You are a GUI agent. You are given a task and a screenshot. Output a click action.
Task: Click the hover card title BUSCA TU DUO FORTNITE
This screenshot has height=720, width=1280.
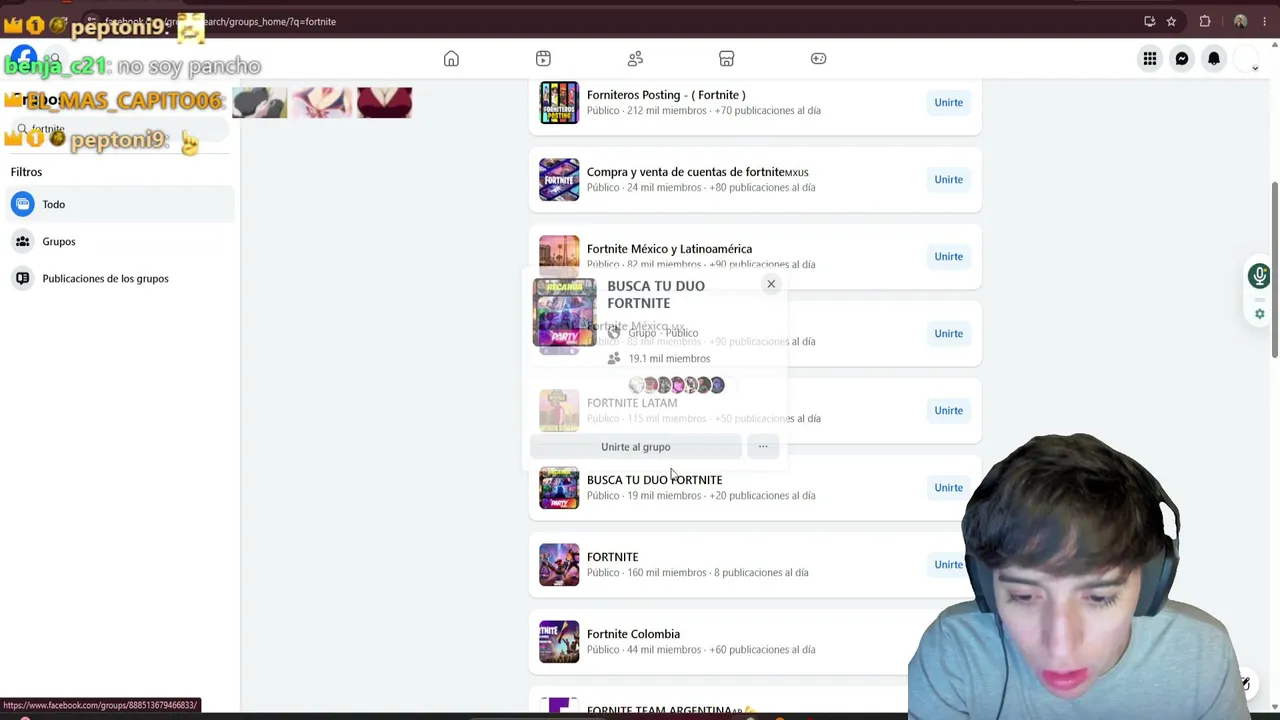656,294
